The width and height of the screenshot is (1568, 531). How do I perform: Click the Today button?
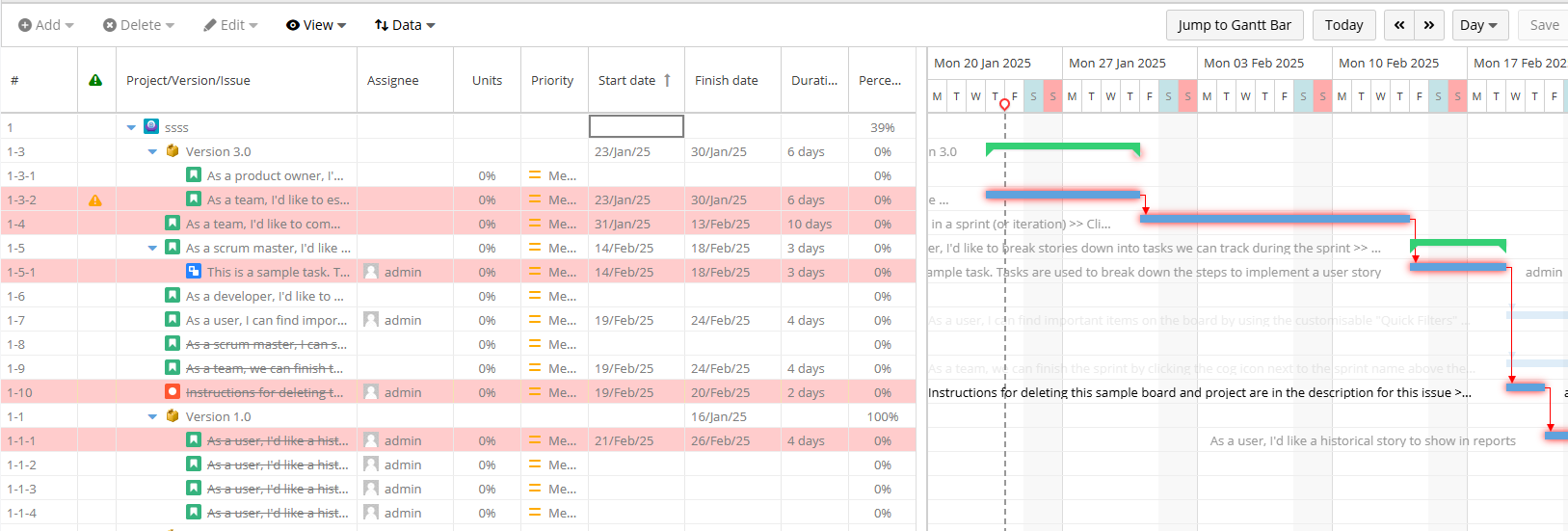[1343, 25]
